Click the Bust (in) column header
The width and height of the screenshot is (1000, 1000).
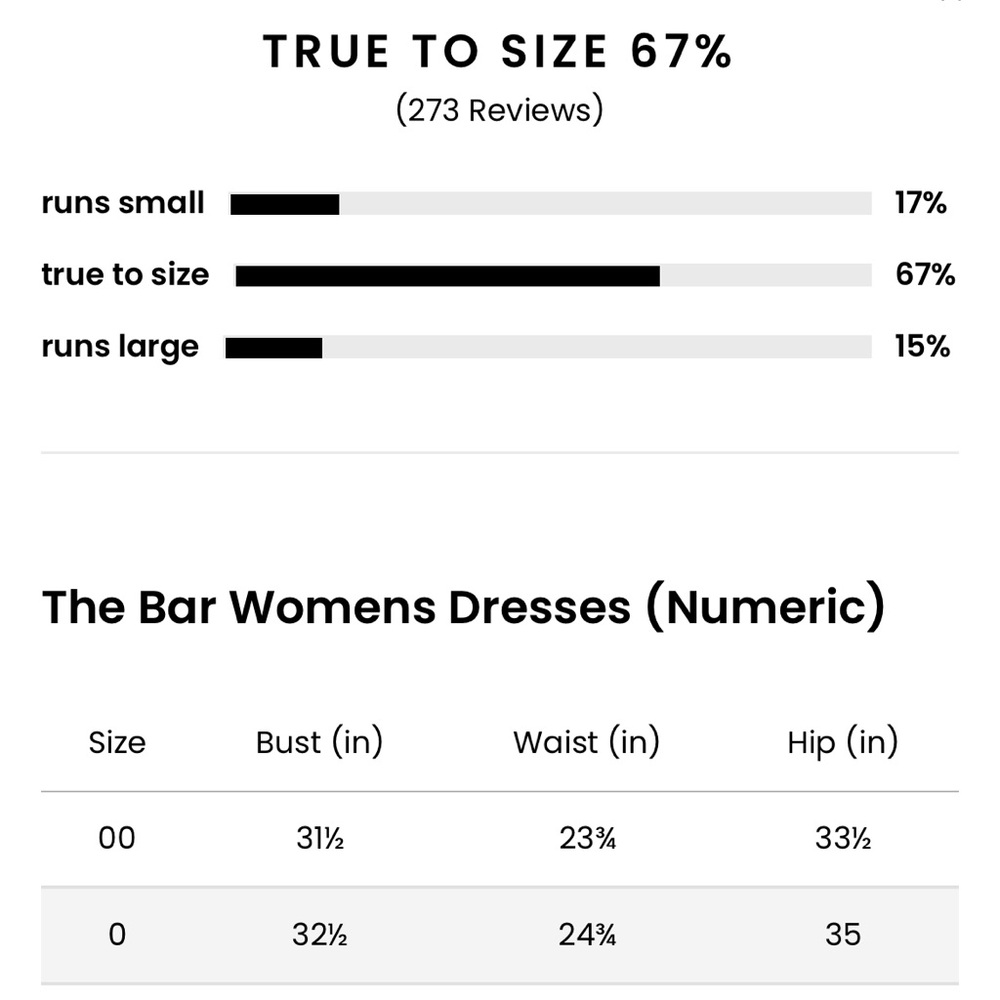tap(319, 743)
